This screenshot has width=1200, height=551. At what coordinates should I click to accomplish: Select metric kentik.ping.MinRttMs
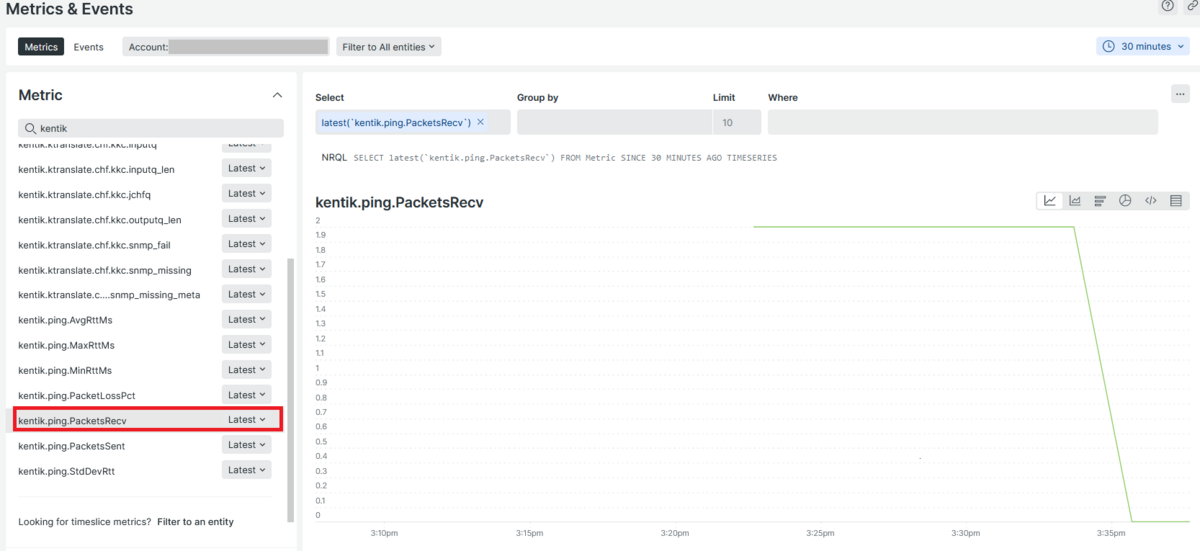click(65, 370)
